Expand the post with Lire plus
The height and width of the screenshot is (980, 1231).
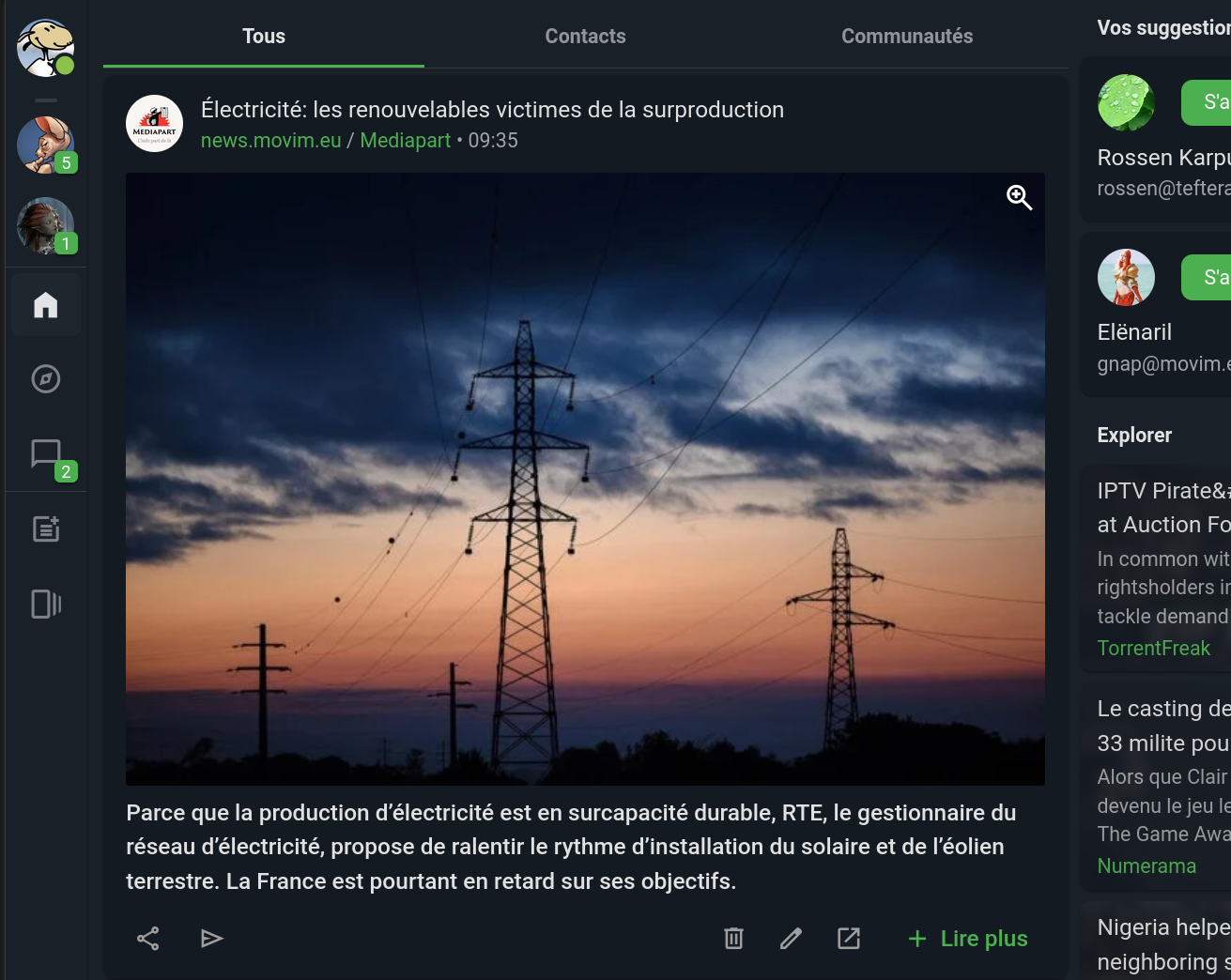pos(968,939)
